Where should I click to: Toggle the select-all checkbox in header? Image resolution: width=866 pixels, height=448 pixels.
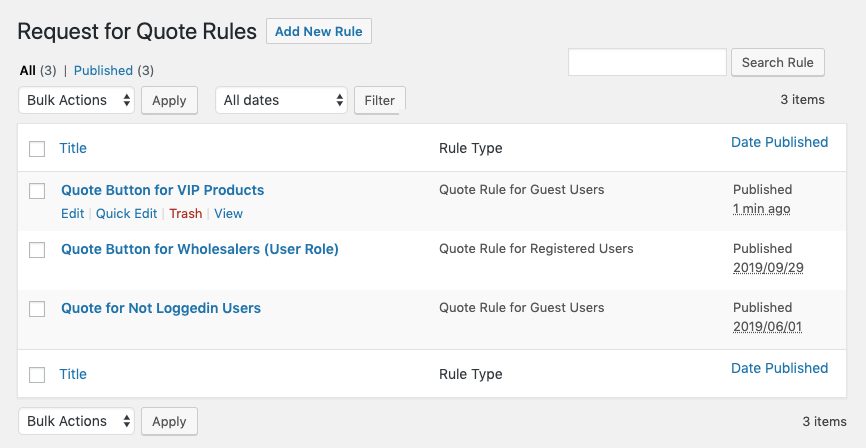pos(37,149)
